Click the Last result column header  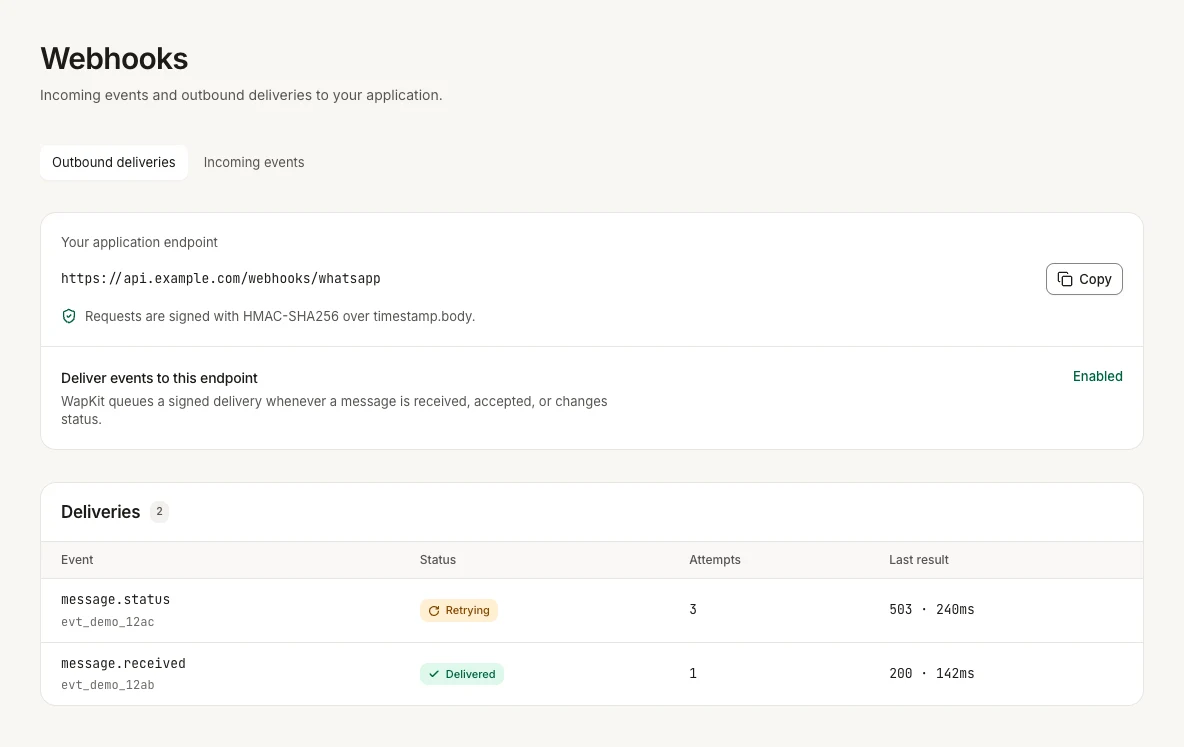(918, 560)
